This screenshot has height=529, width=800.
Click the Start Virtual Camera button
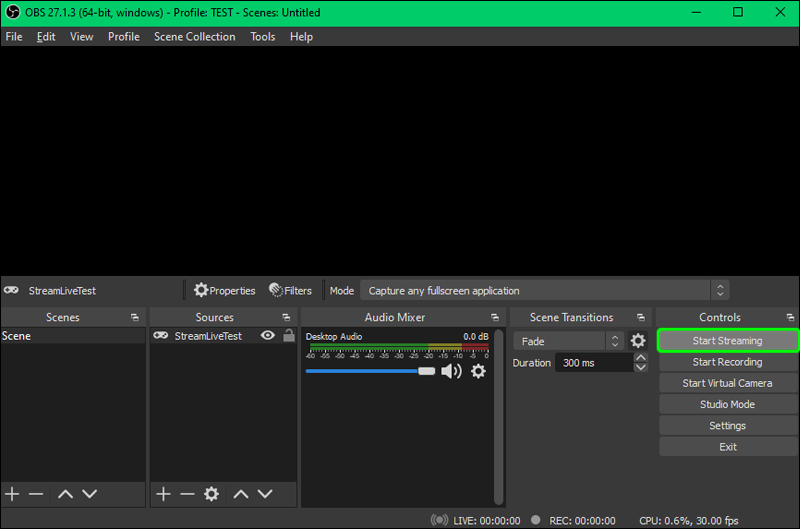click(x=727, y=383)
